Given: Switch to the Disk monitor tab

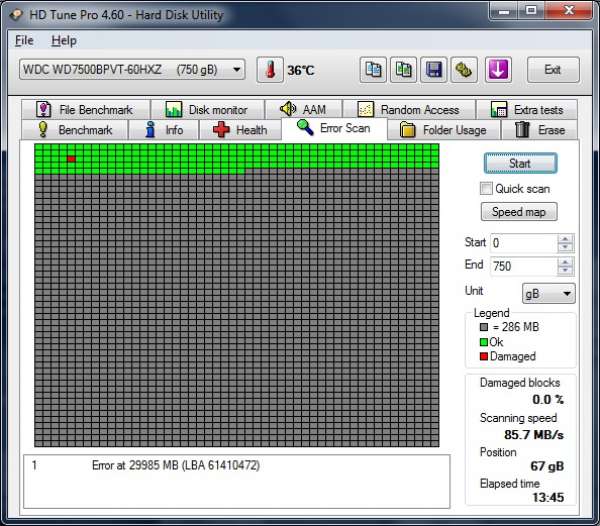Looking at the screenshot, I should [207, 110].
